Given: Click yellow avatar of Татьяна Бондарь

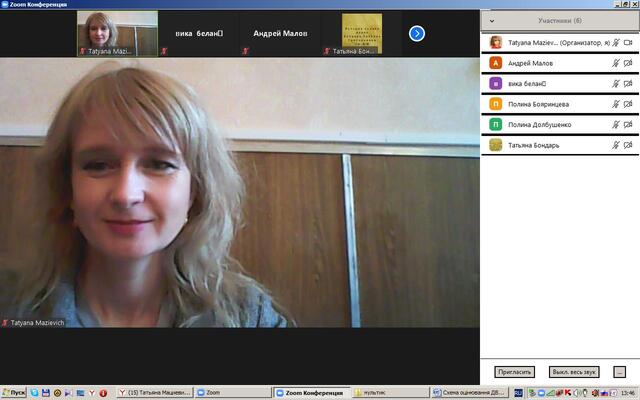Looking at the screenshot, I should (x=496, y=145).
